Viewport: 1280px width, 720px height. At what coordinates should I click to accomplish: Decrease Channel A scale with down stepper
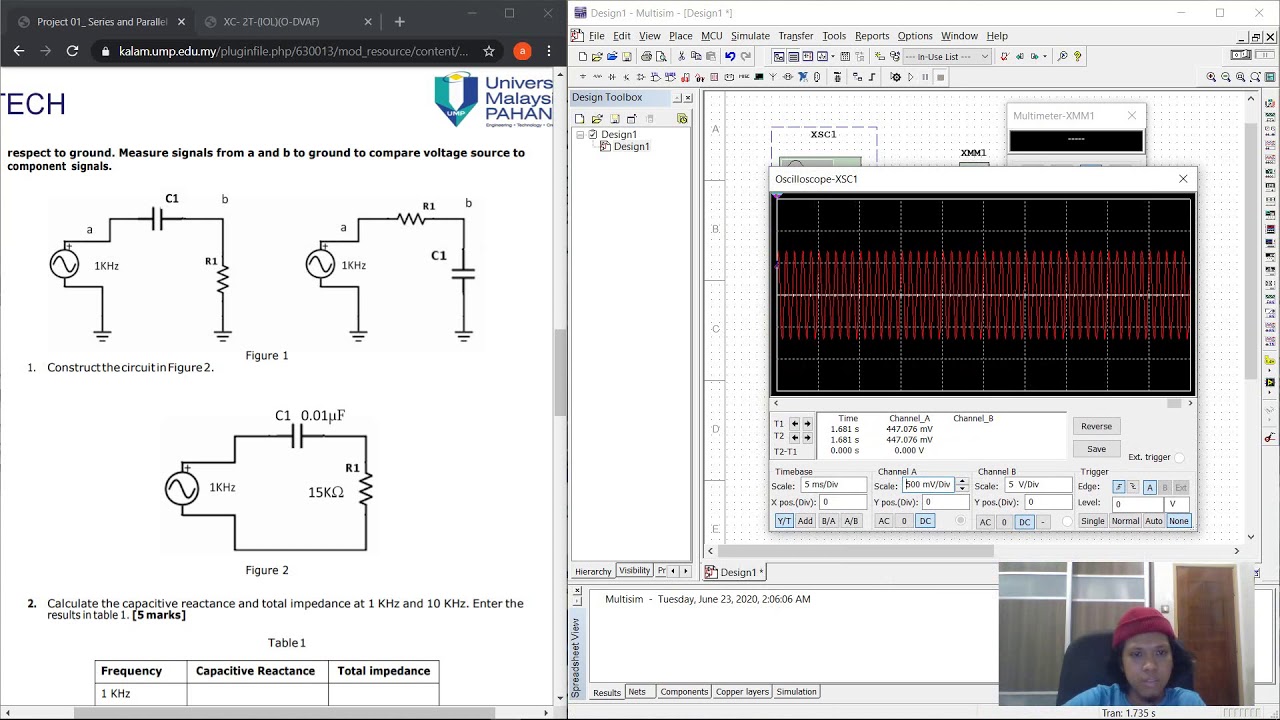click(962, 489)
